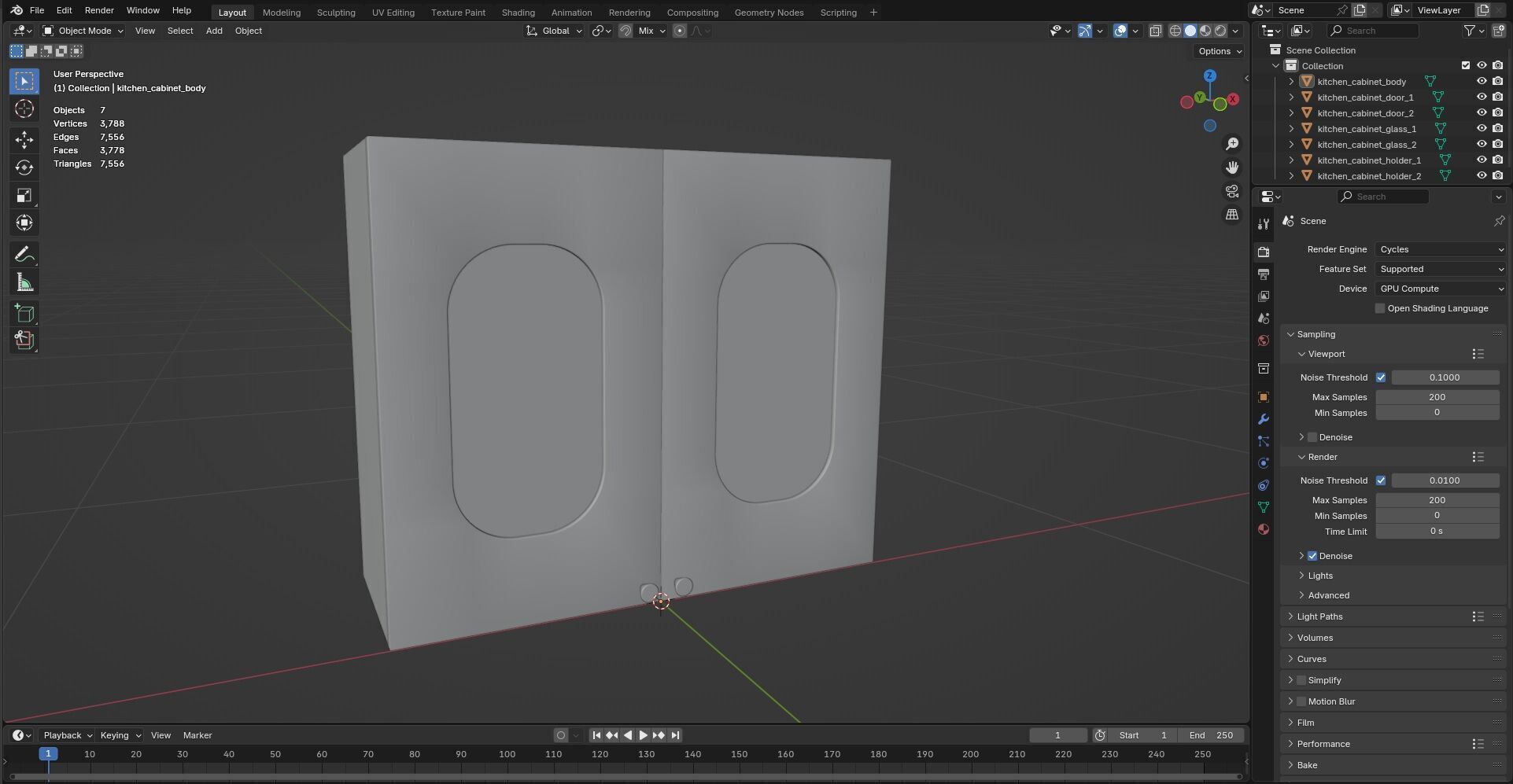Switch to Modeling workspace tab
This screenshot has width=1513, height=784.
pyautogui.click(x=282, y=13)
